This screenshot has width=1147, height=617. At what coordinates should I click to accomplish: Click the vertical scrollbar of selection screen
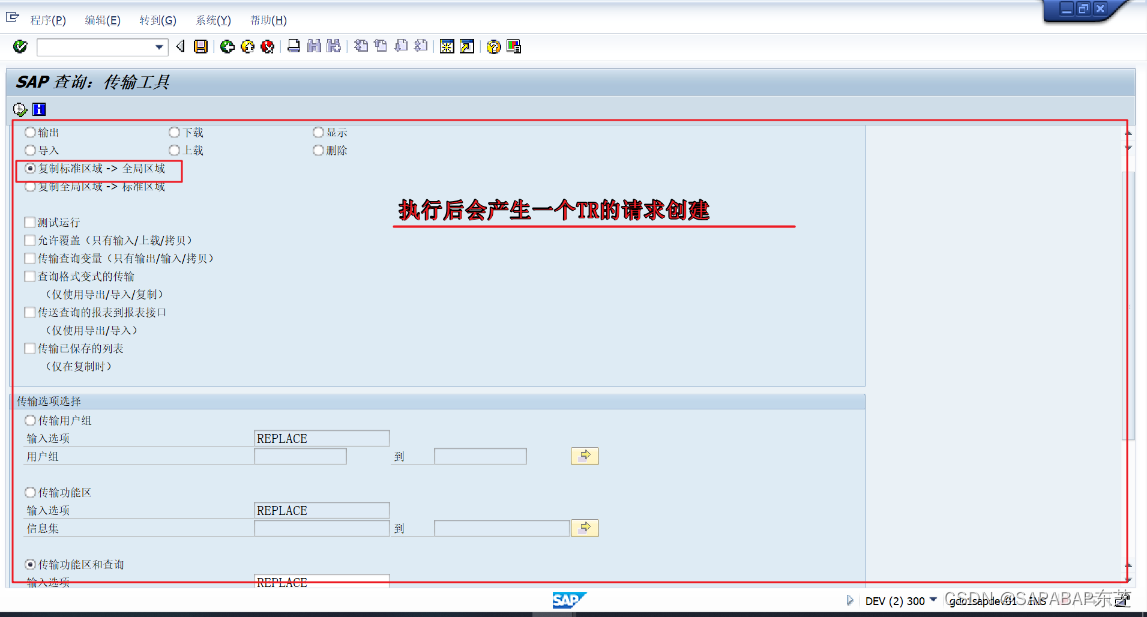[x=1129, y=307]
